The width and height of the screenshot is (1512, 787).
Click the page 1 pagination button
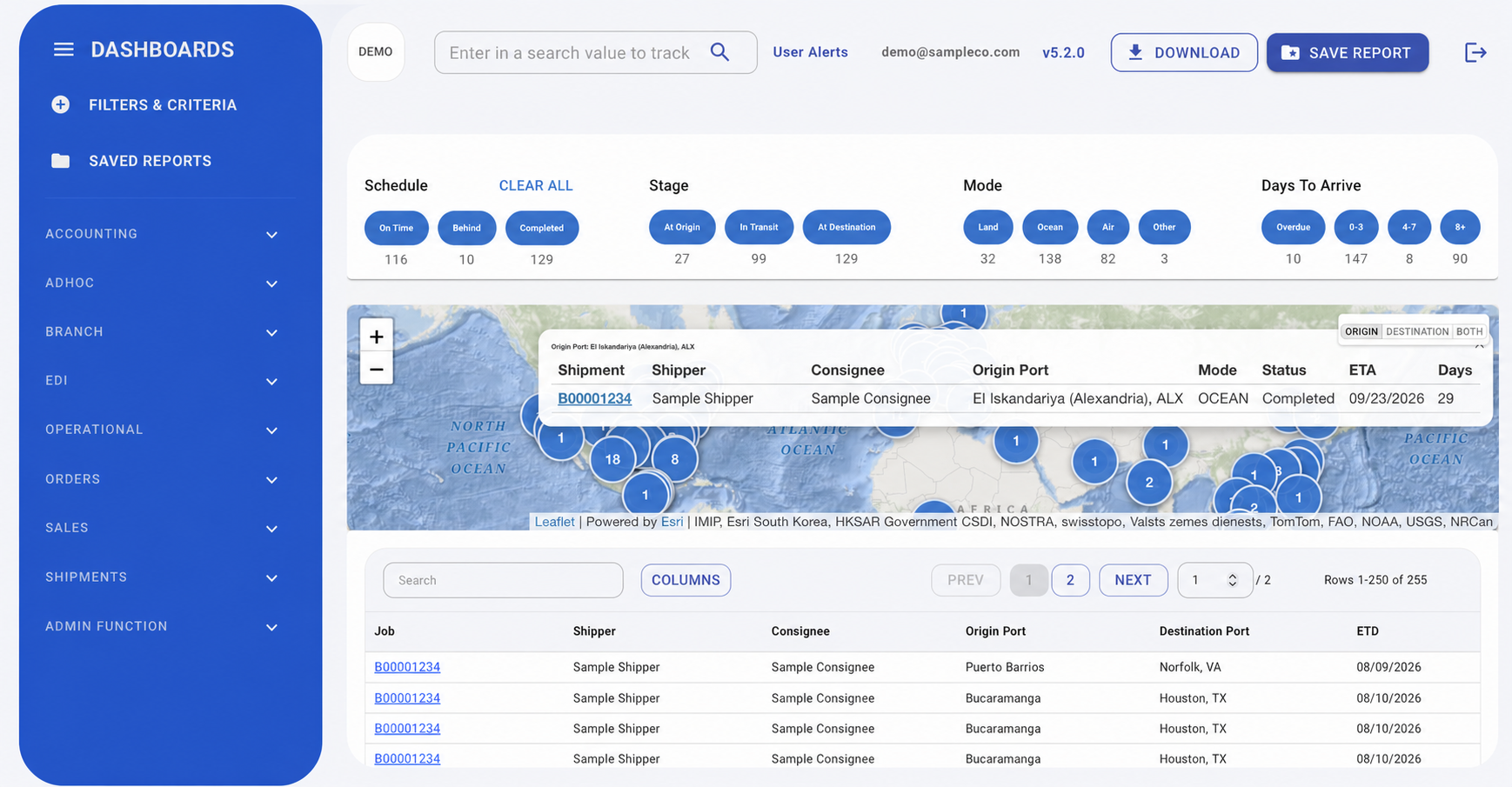point(1028,580)
